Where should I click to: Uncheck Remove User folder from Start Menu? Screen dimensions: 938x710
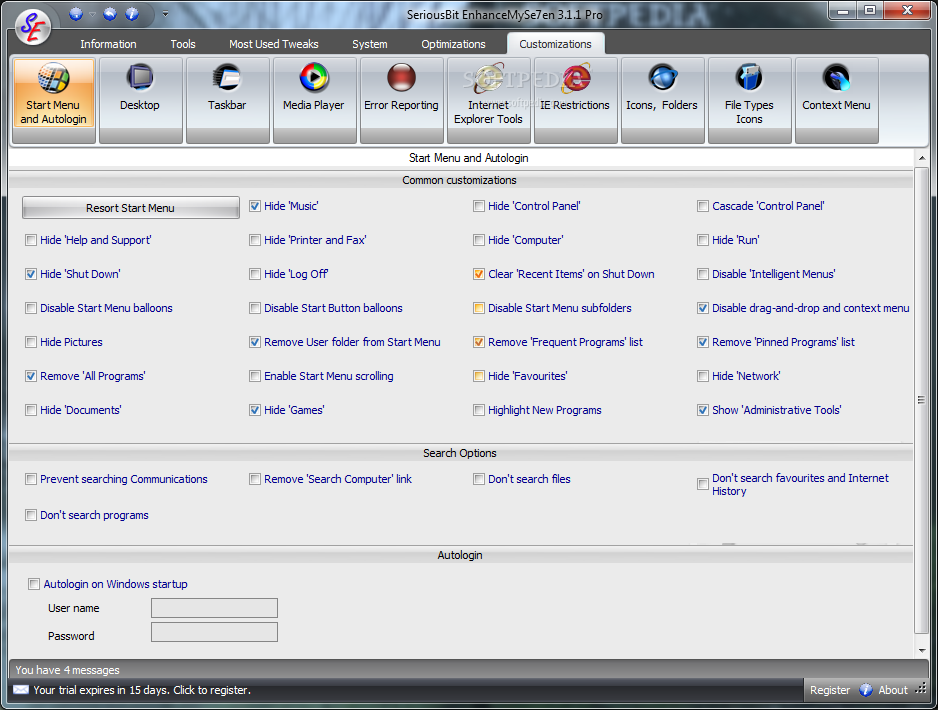[x=255, y=343]
